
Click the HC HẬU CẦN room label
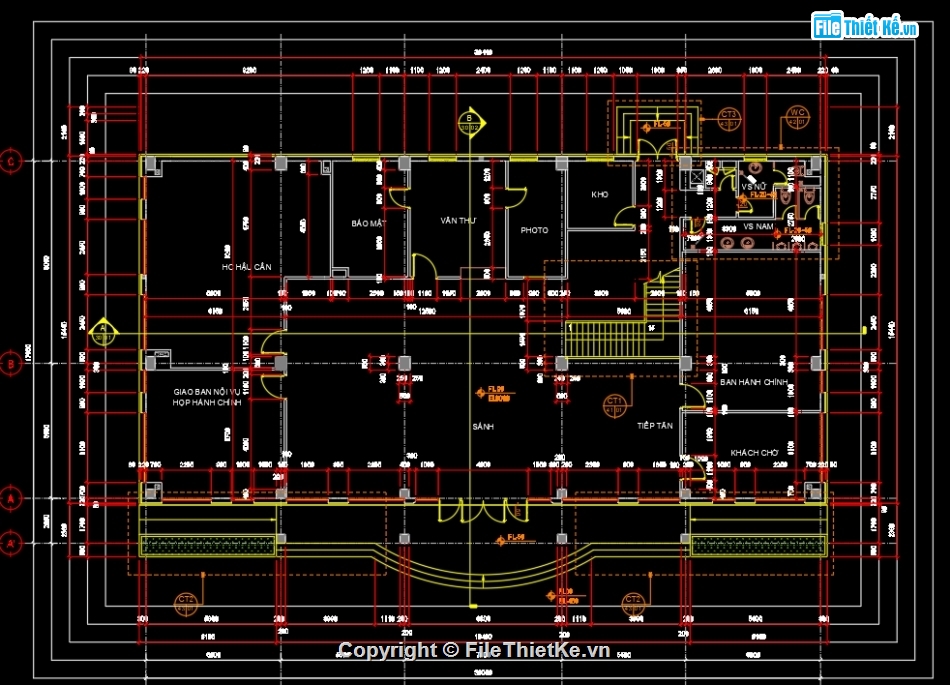[x=246, y=267]
